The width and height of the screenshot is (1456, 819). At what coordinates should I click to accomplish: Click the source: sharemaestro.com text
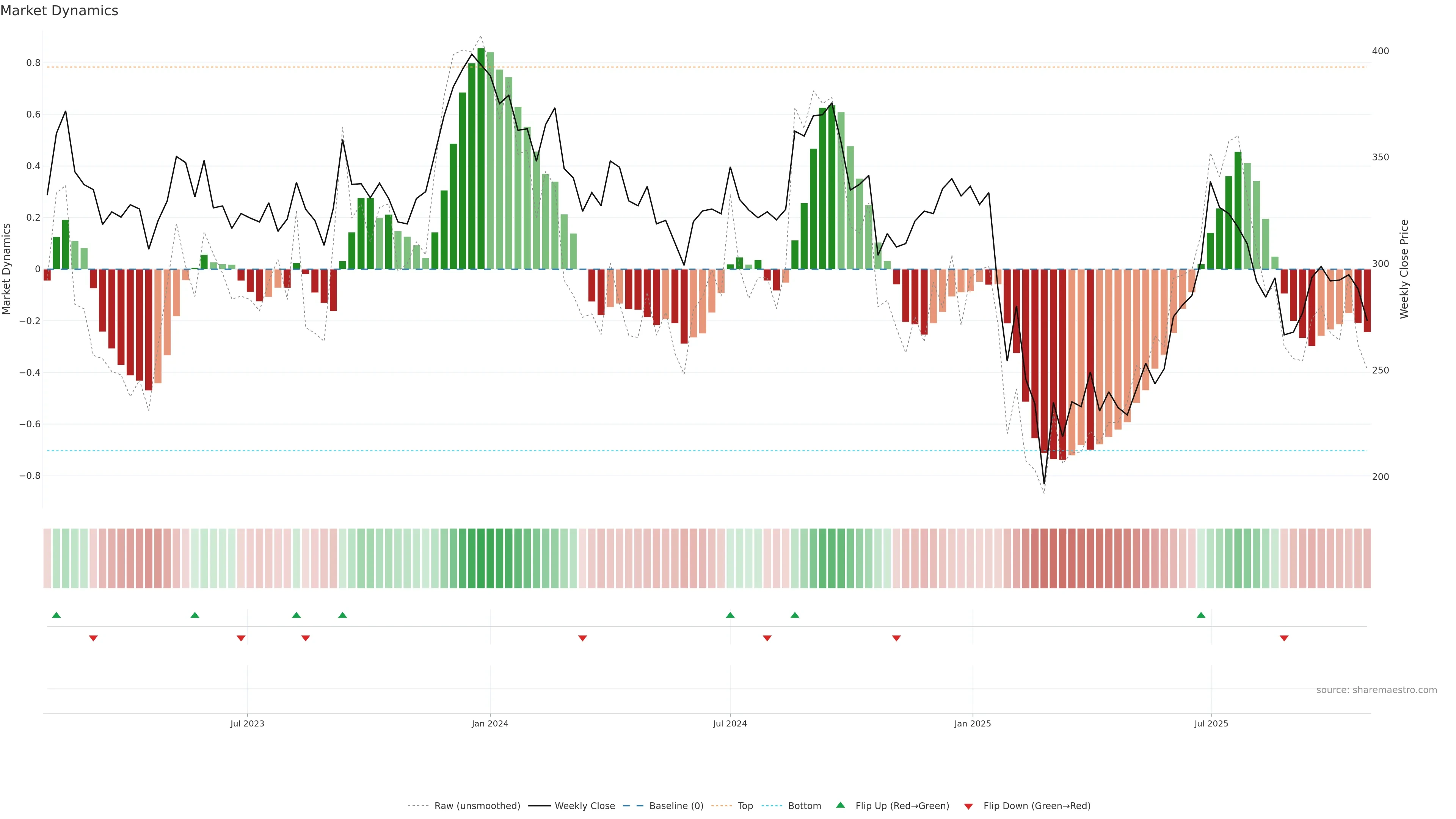(1376, 690)
